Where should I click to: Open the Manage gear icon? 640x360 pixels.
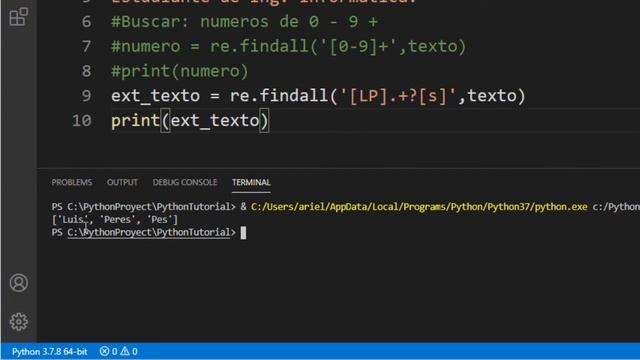click(19, 322)
